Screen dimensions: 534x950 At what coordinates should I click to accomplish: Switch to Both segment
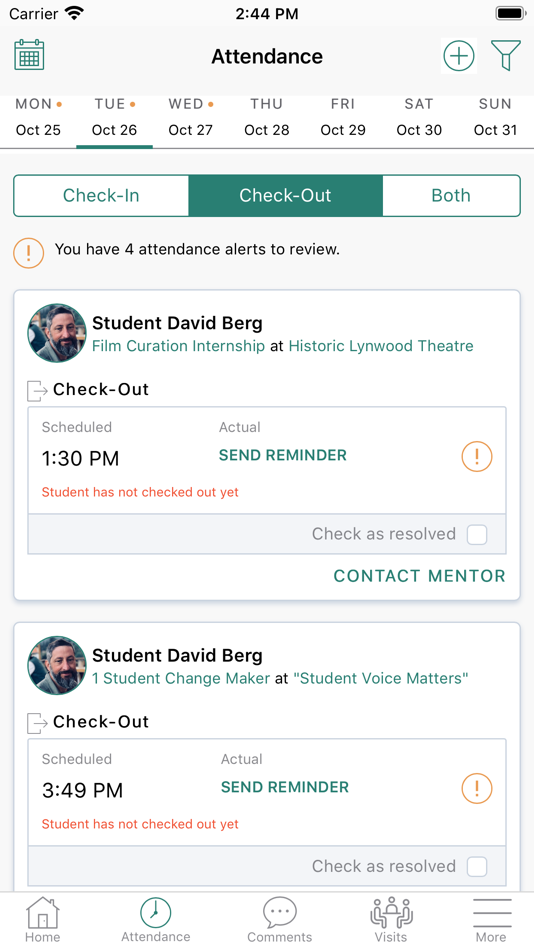tap(451, 195)
